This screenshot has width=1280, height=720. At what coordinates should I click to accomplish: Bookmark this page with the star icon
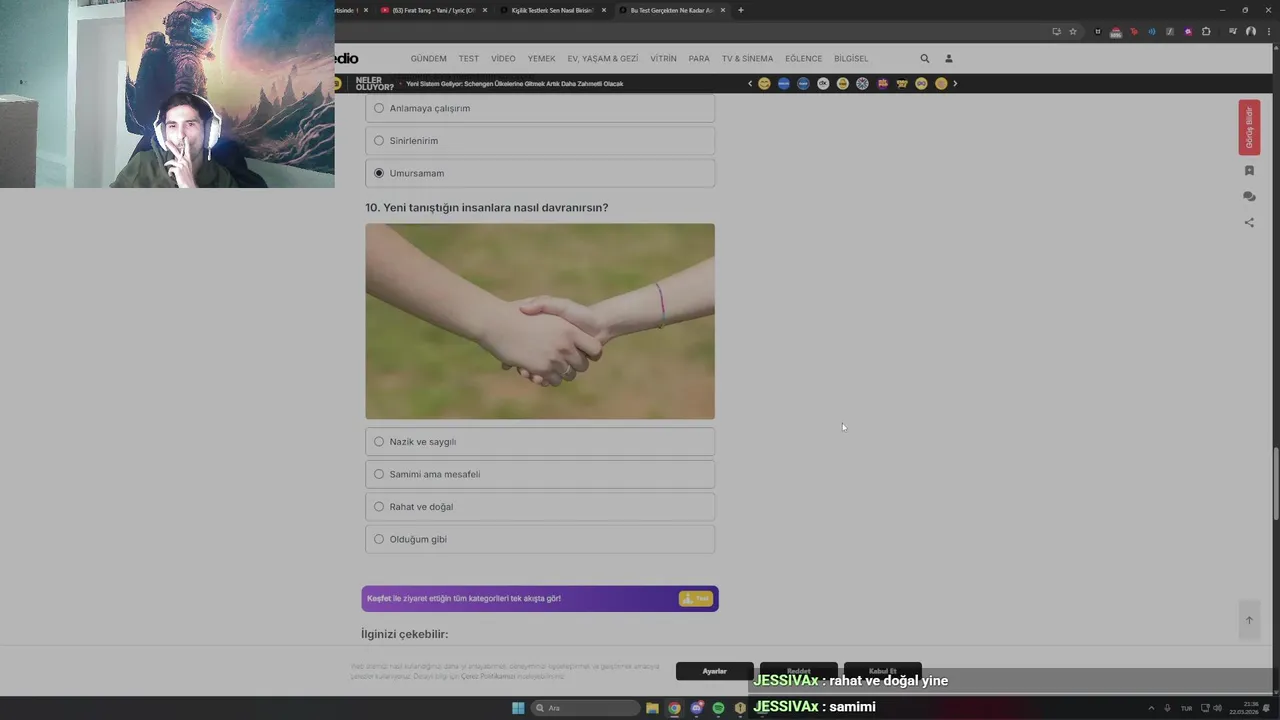pyautogui.click(x=1073, y=32)
